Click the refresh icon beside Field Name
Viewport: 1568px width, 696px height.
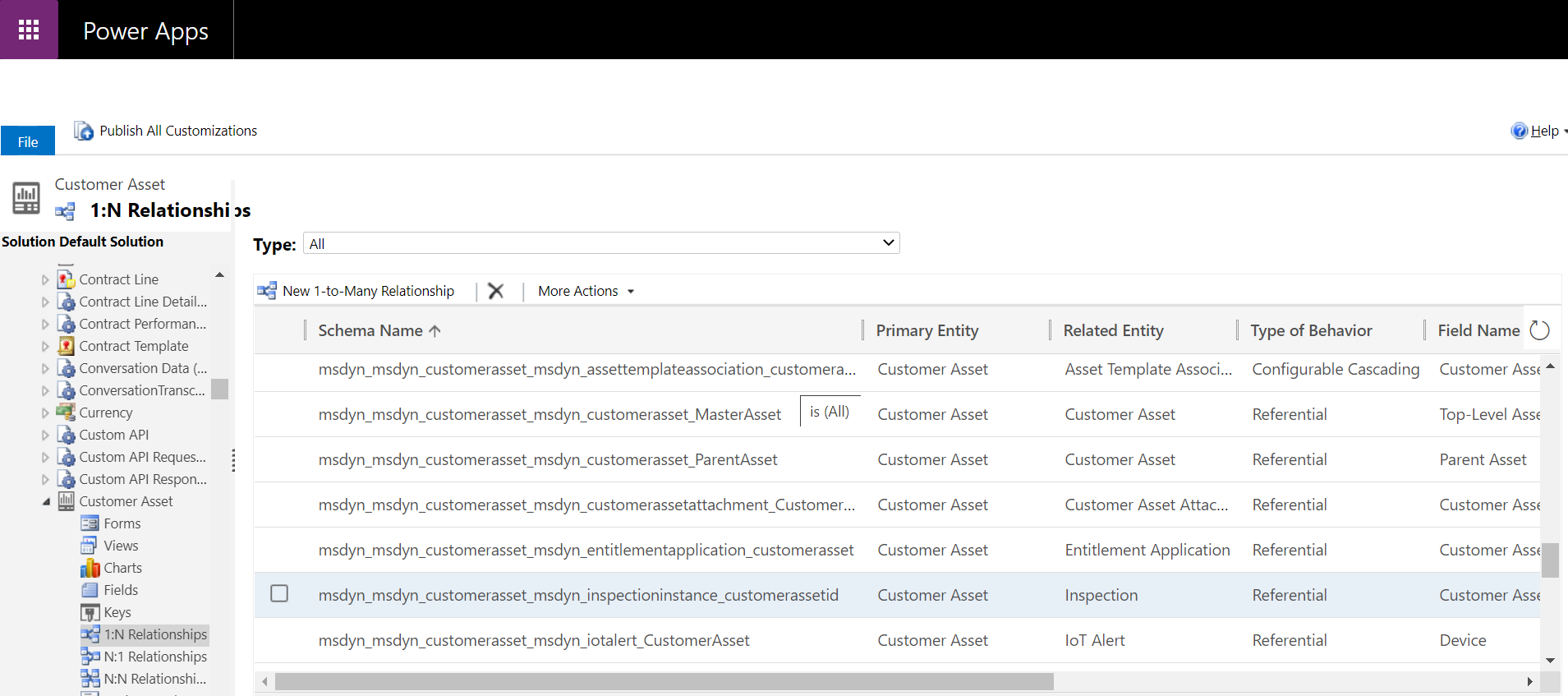[1539, 330]
